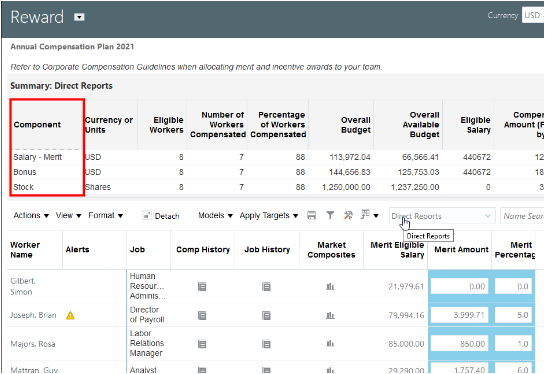Viewport: 545px width, 374px height.
Task: Open the Currency USD selector
Action: [533, 15]
